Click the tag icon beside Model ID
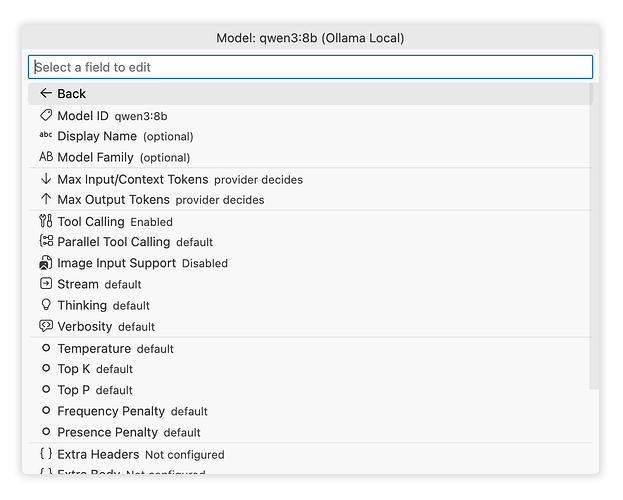623x500 pixels. coord(46,116)
